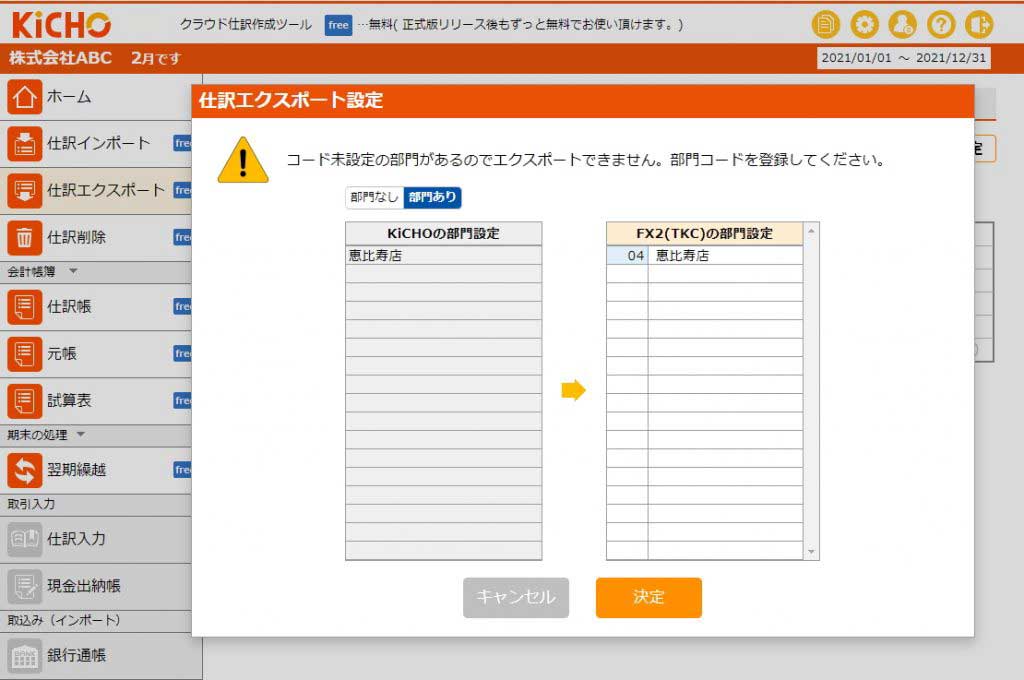Screen dimensions: 1024x680
Task: Click the 仕訳削除 trash icon
Action: pos(25,238)
